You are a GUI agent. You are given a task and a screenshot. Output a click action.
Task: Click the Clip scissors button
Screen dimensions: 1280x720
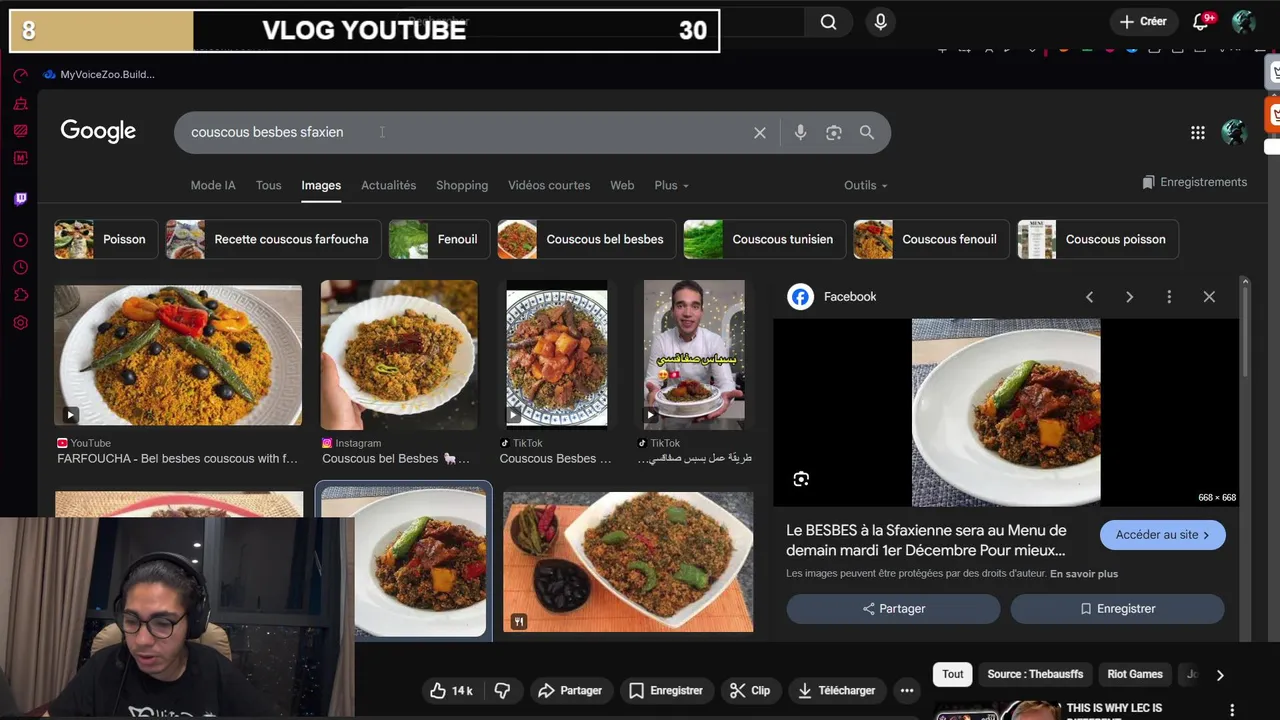(x=750, y=690)
